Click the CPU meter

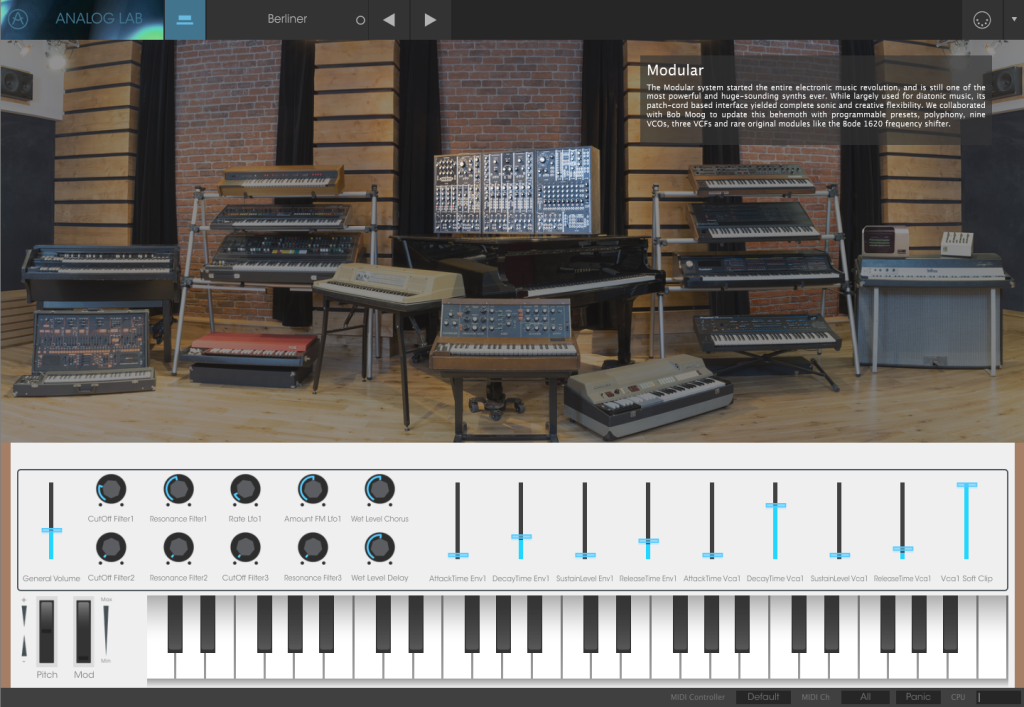(997, 697)
